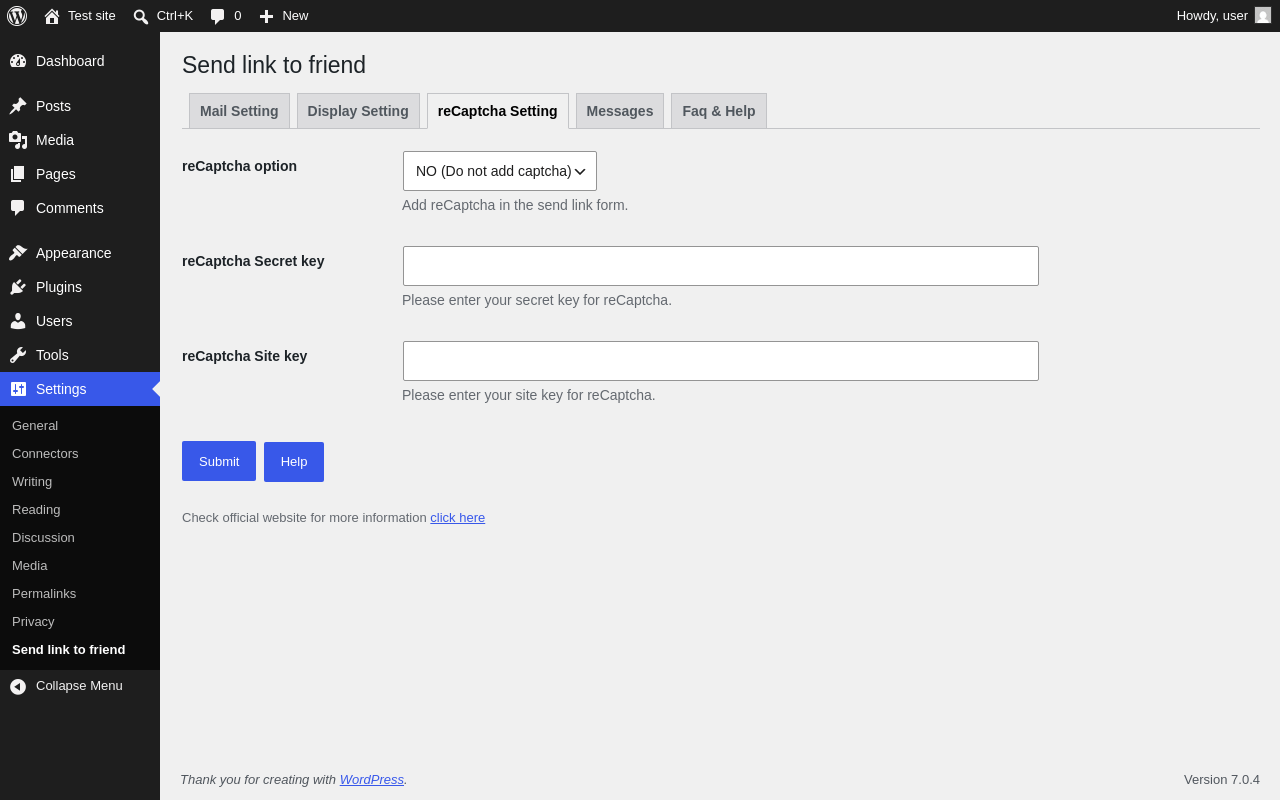The image size is (1280, 800).
Task: Open the Users menu label
Action: click(x=54, y=321)
